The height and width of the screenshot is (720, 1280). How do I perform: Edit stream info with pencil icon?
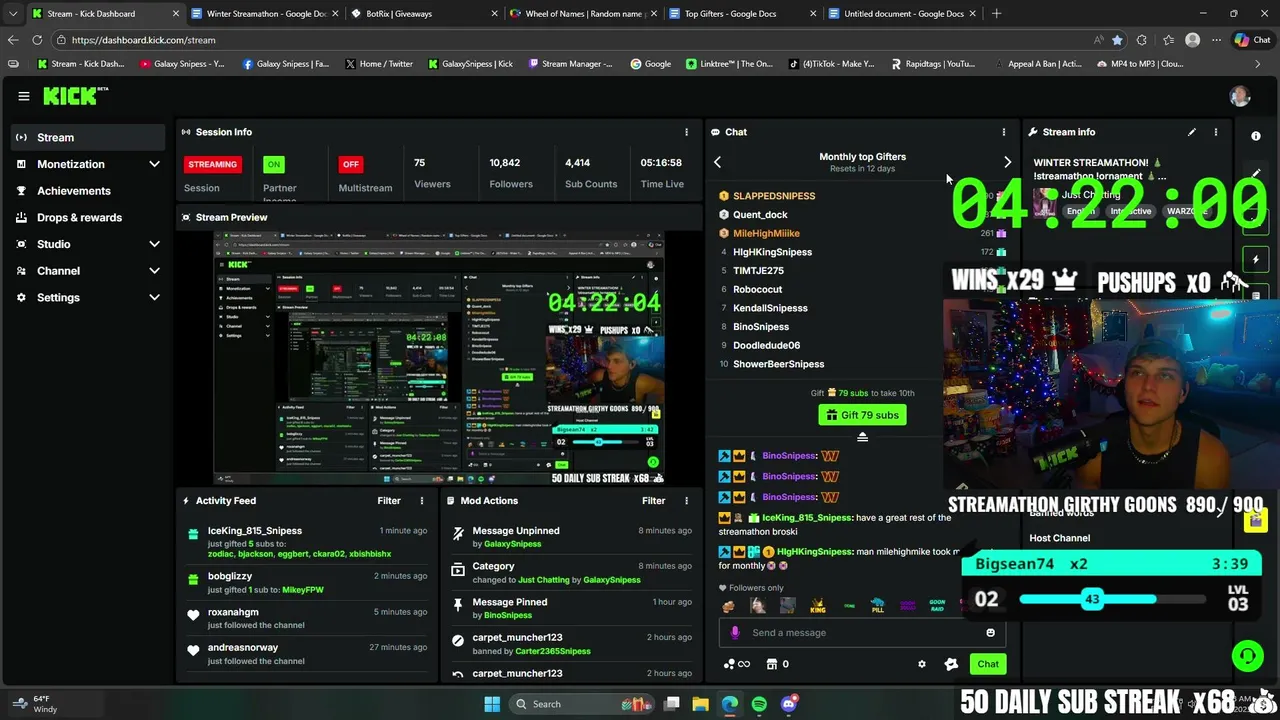click(1191, 132)
